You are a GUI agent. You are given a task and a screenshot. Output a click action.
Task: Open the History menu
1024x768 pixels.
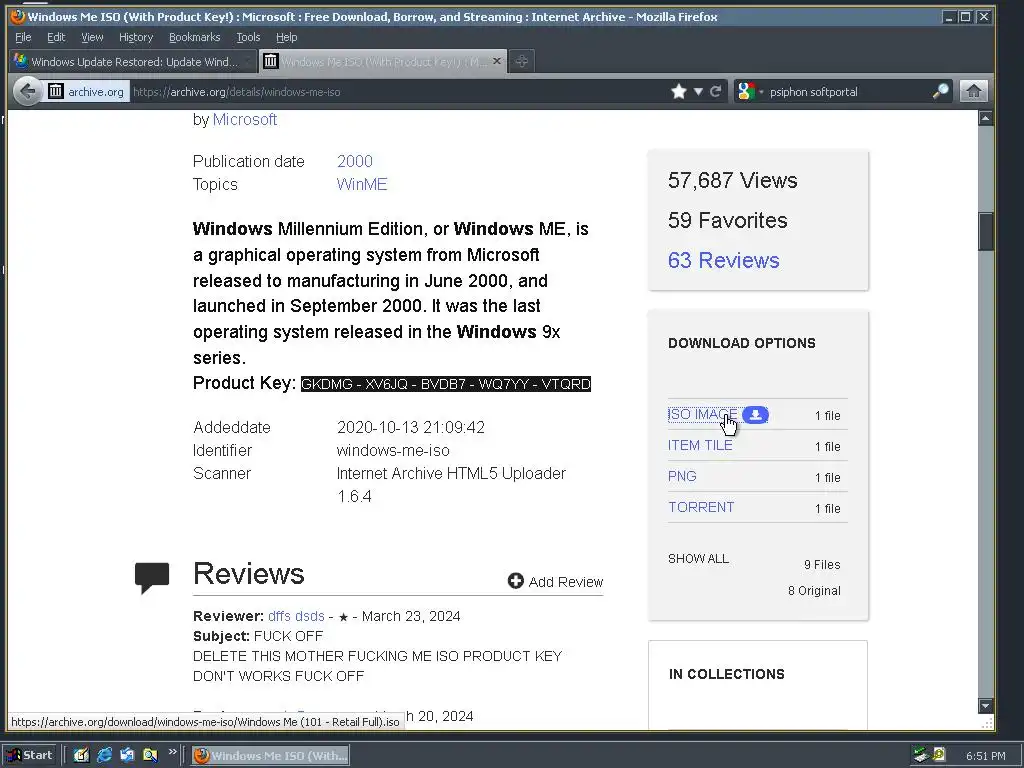(136, 37)
